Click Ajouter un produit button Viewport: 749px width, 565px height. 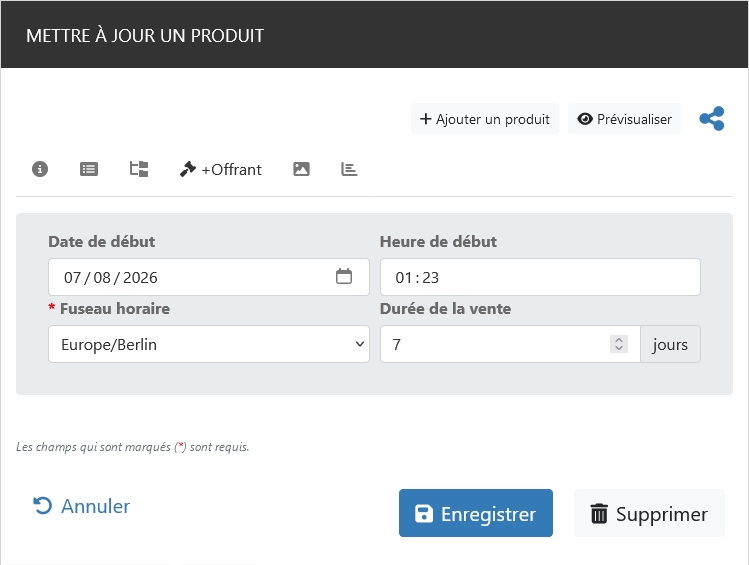click(x=485, y=119)
